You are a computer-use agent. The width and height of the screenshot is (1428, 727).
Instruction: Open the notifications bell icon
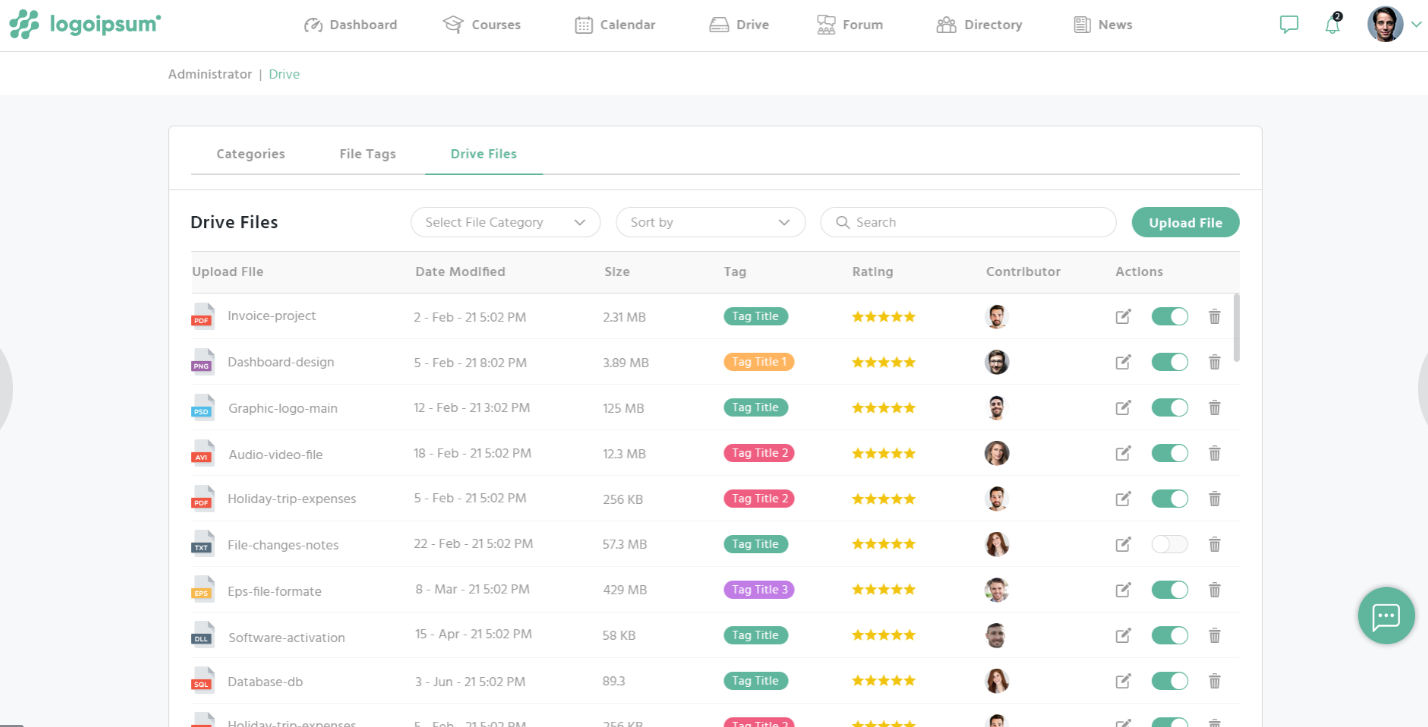[x=1333, y=24]
